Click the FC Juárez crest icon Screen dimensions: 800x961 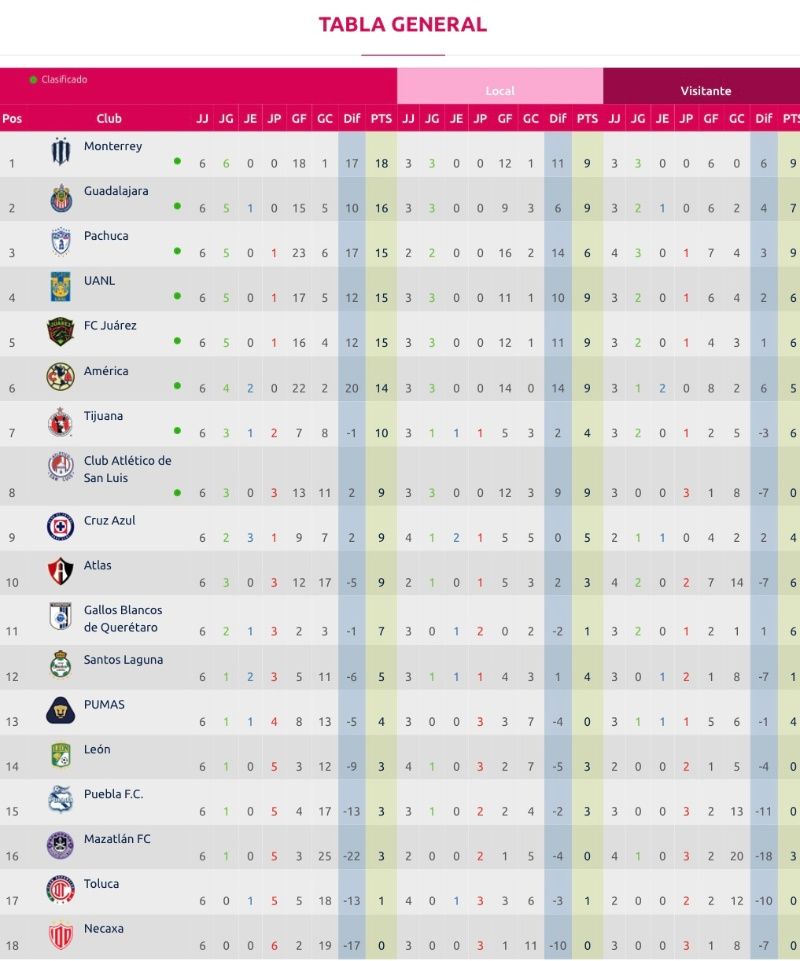61,332
